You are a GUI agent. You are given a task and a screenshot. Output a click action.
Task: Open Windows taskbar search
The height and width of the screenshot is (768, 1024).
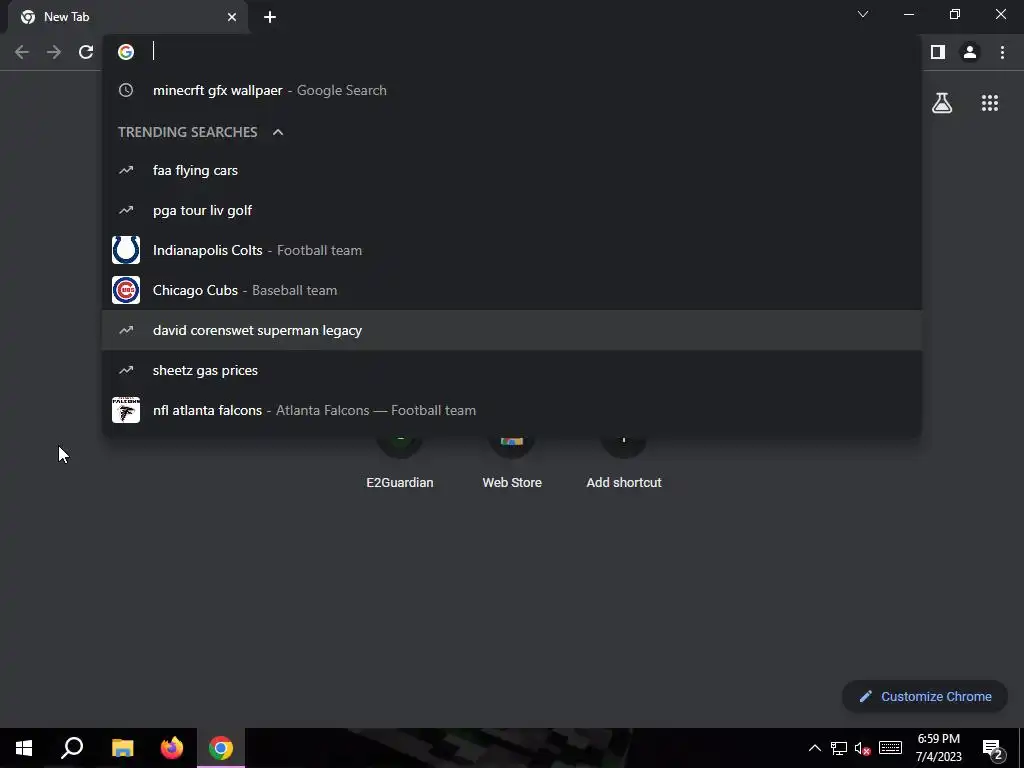click(72, 748)
